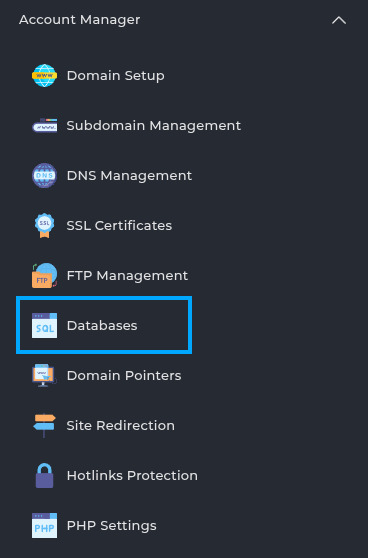This screenshot has width=368, height=558.
Task: Click the Subdomain Management icon
Action: click(x=44, y=126)
